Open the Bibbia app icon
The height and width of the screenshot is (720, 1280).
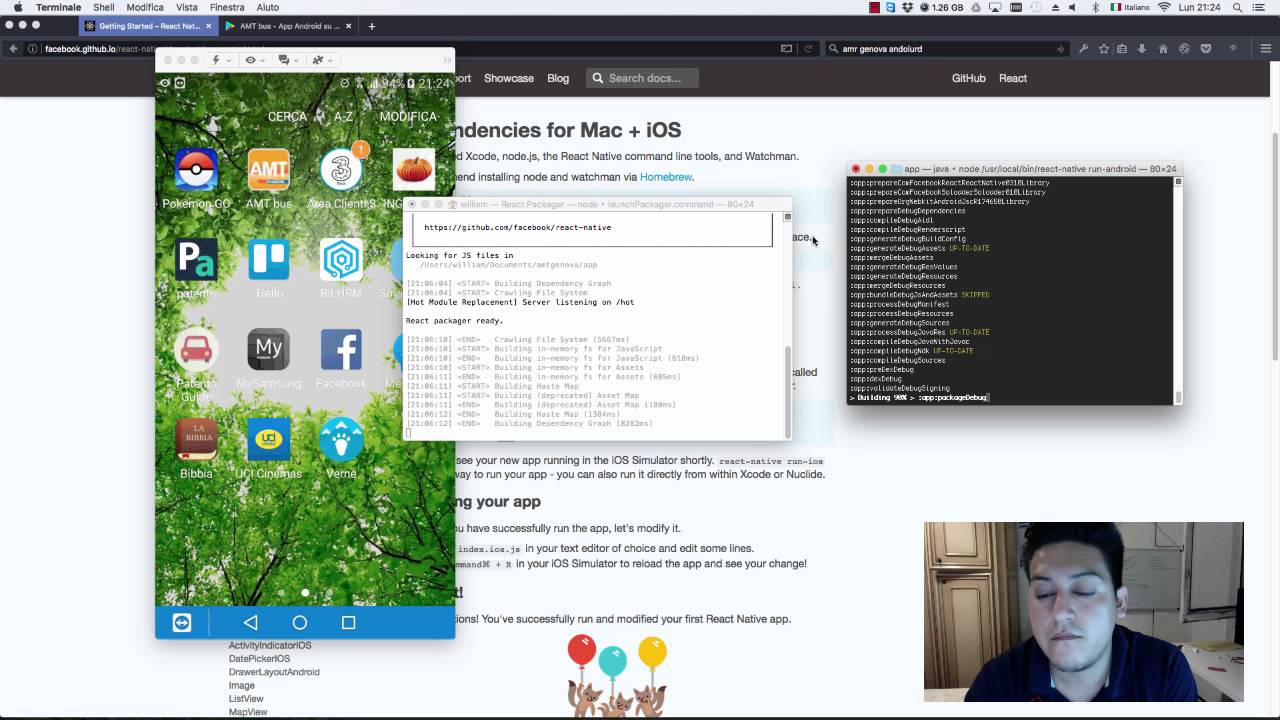[x=196, y=440]
